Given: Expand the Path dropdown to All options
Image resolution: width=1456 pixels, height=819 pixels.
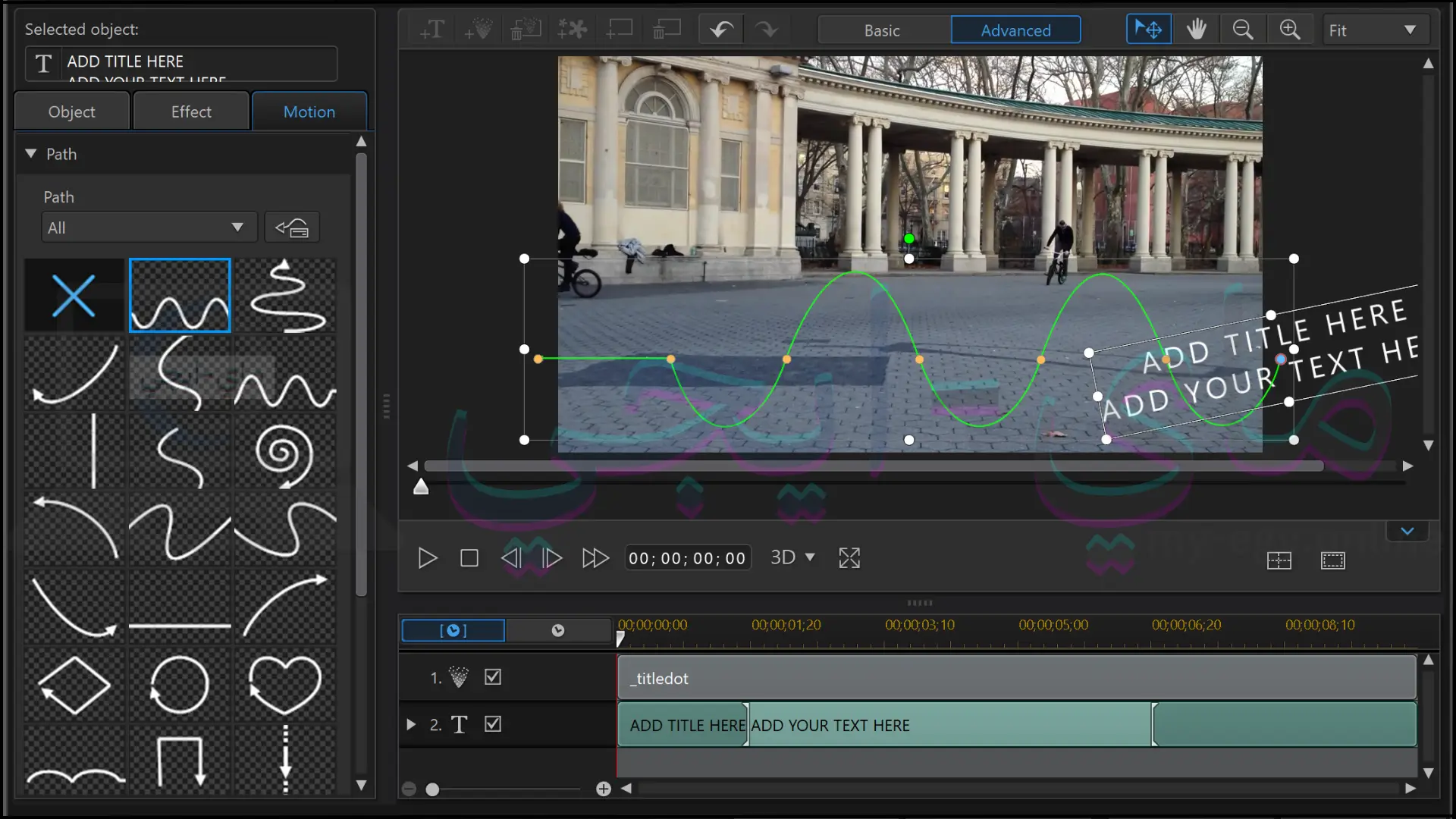Looking at the screenshot, I should coord(146,227).
